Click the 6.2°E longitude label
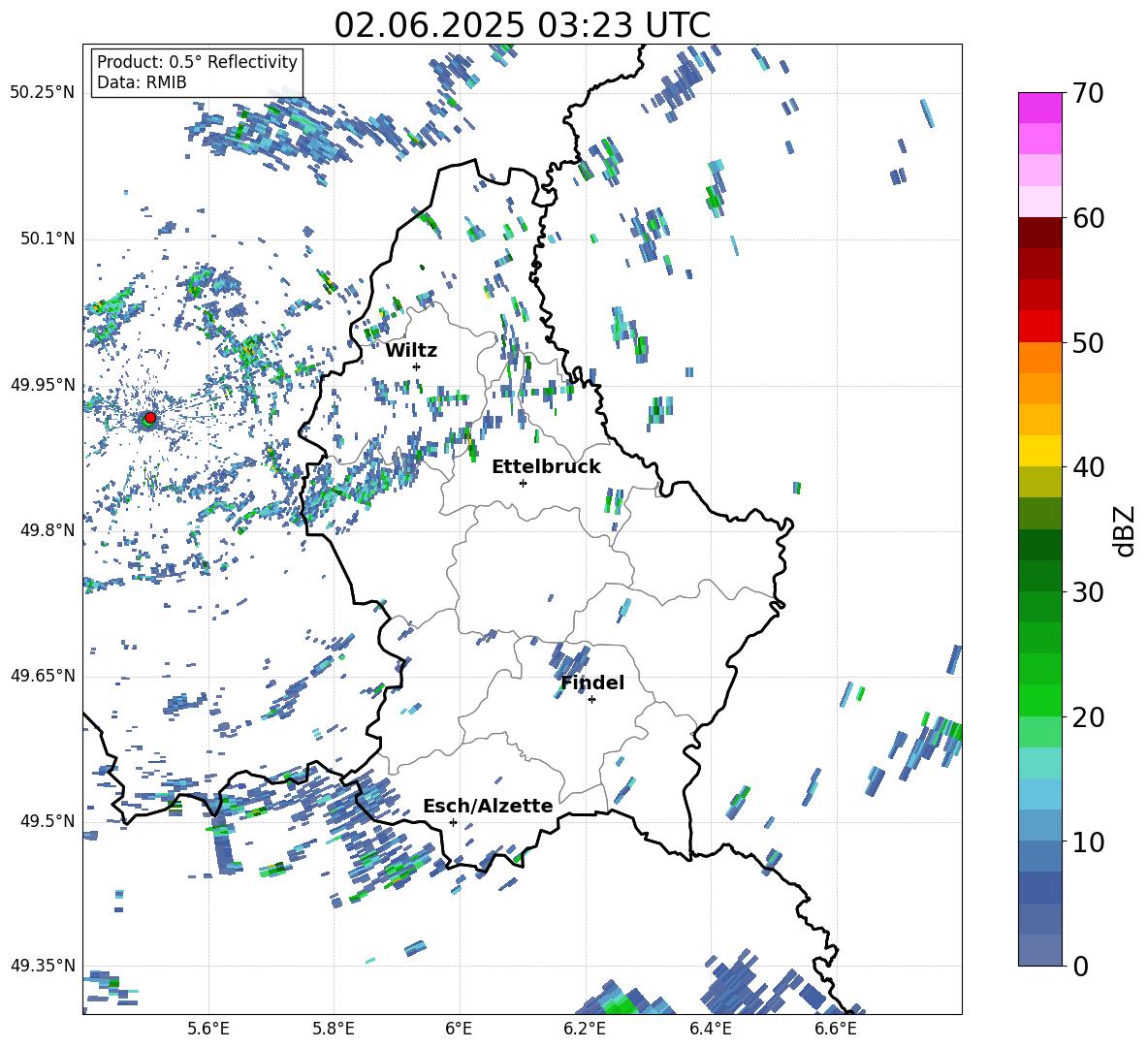 (x=585, y=1029)
